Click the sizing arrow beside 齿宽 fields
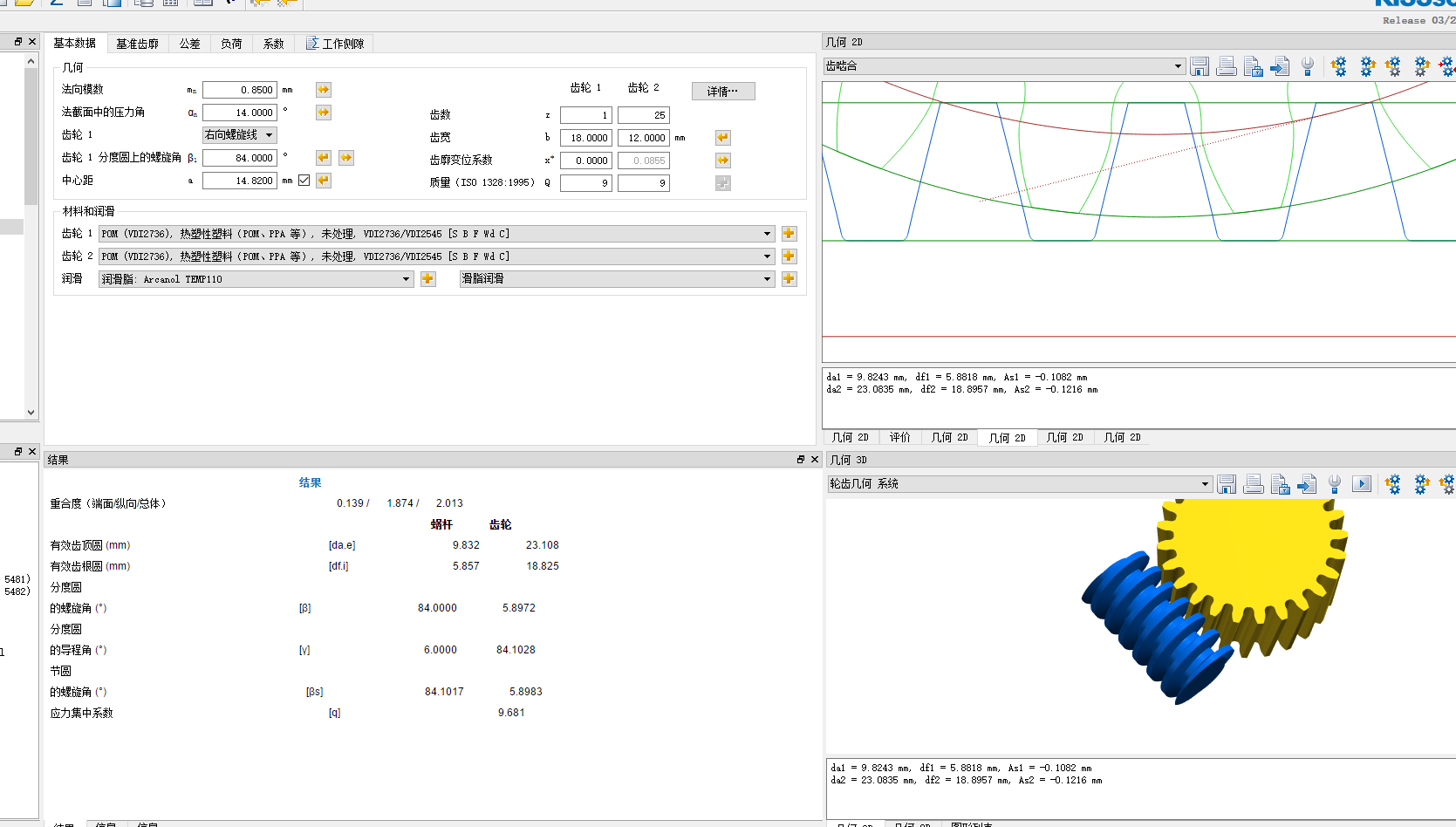Viewport: 1456px width, 827px height. click(x=722, y=138)
